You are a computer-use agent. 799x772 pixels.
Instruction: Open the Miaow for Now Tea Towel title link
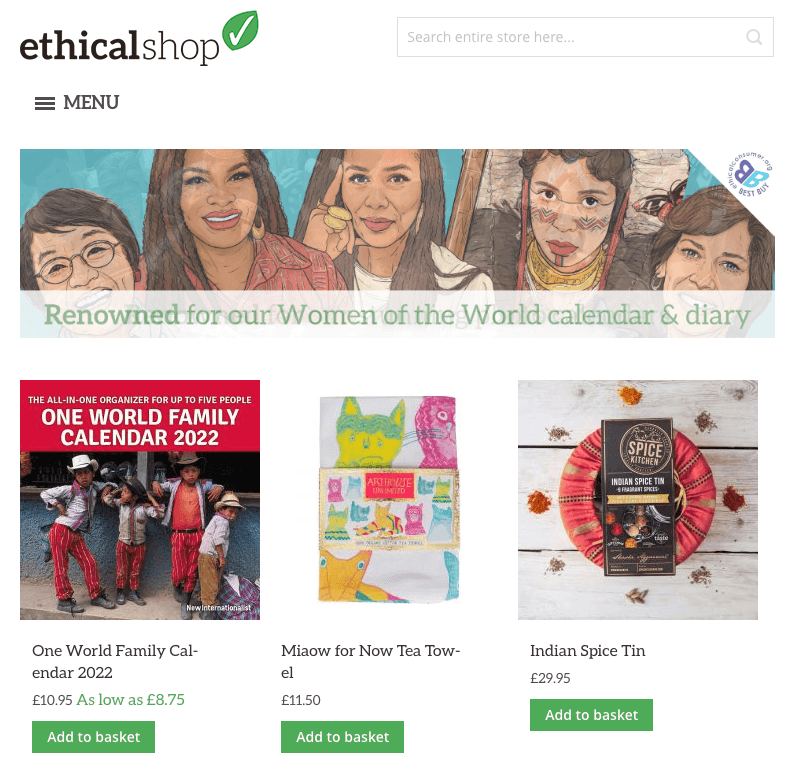point(370,661)
